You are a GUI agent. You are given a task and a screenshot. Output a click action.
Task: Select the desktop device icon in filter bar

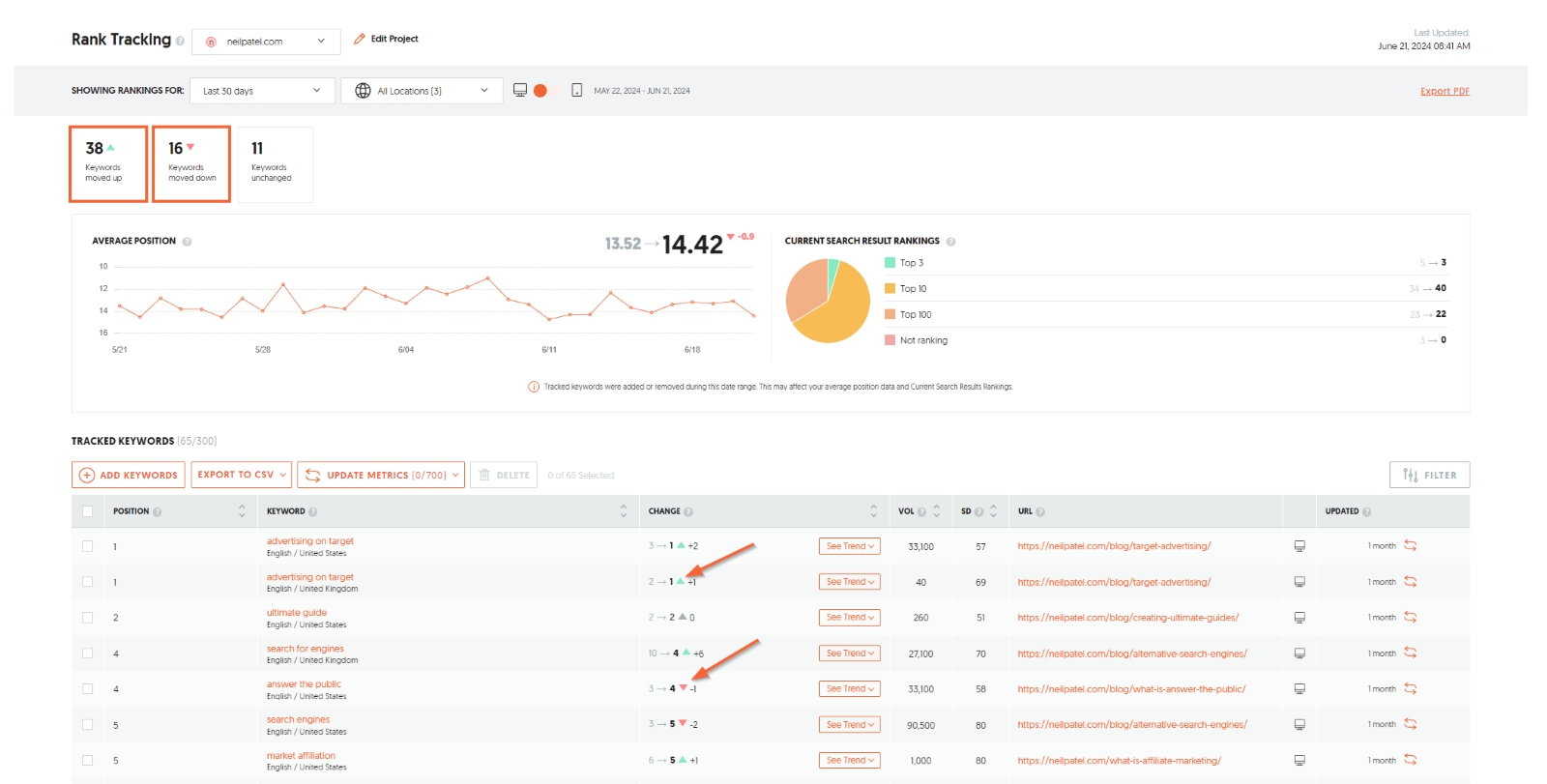520,90
